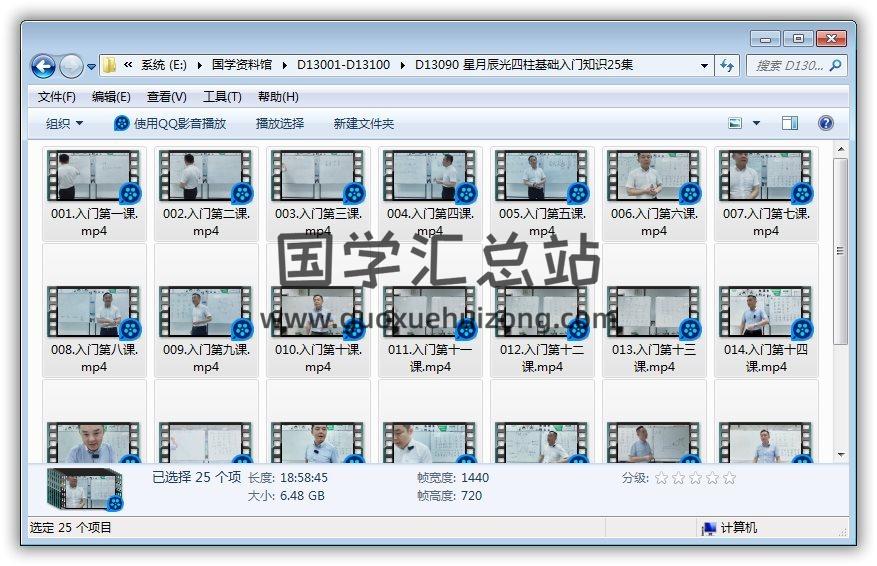877x566 pixels.
Task: Select 国学资料馆 in the breadcrumb
Action: [x=242, y=65]
